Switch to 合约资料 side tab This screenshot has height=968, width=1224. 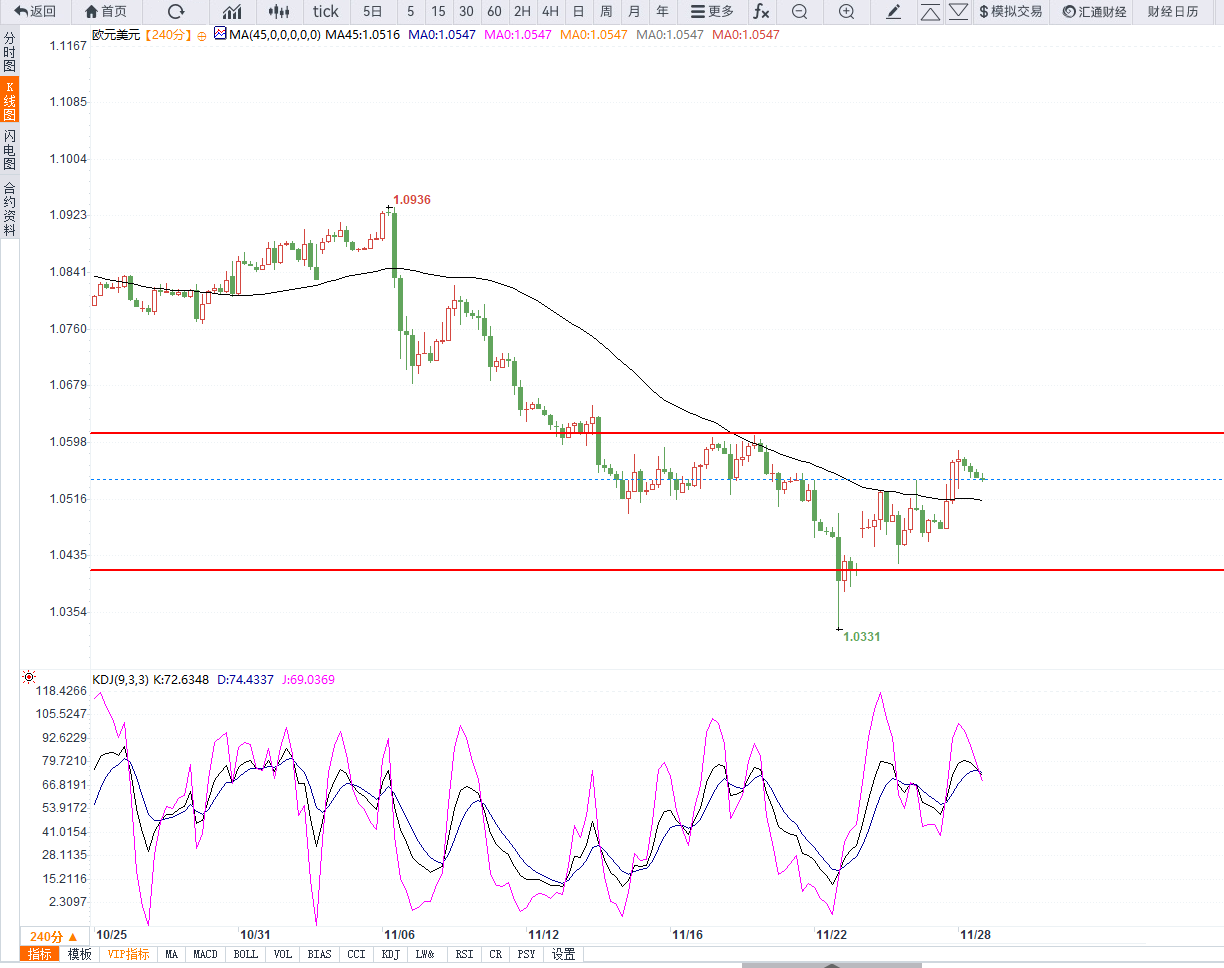[9, 208]
